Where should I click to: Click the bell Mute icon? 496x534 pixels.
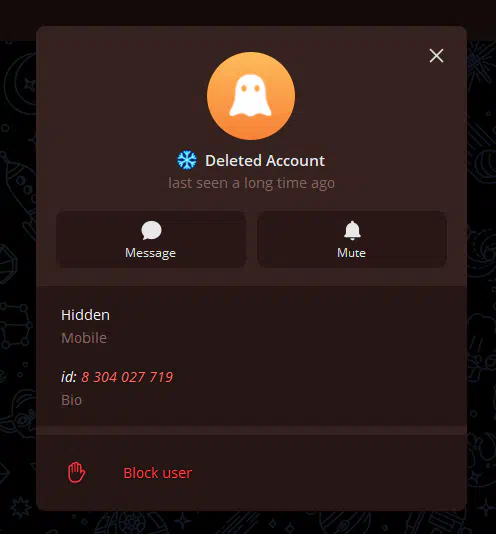point(352,231)
